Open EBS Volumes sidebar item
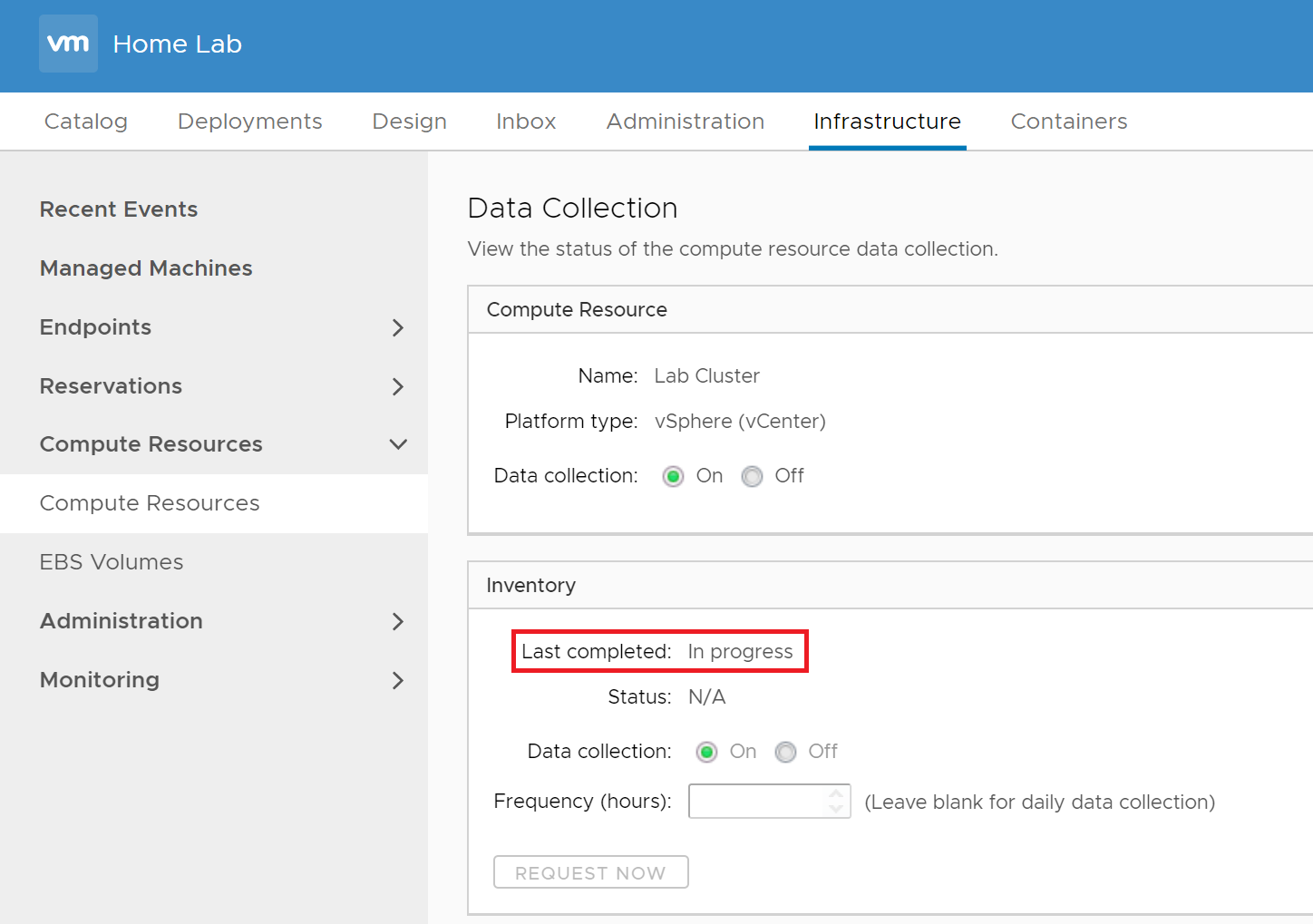This screenshot has height=924, width=1313. tap(112, 562)
